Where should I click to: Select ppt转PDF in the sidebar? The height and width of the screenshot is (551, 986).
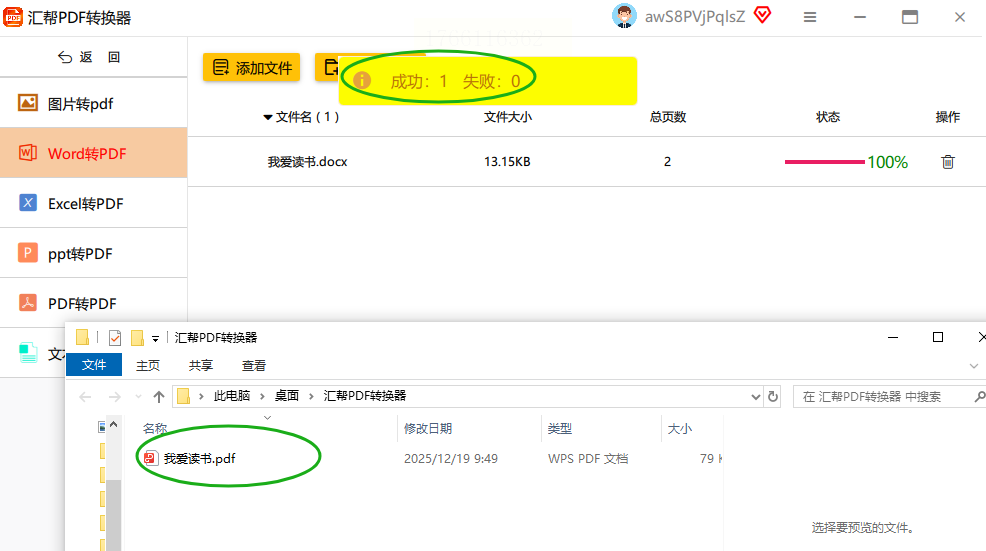coord(94,253)
